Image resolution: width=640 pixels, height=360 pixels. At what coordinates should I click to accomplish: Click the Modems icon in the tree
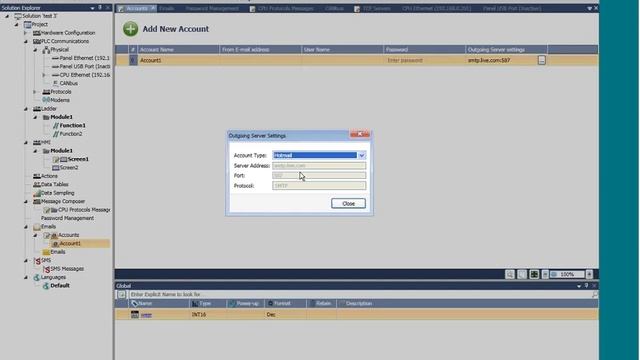tap(46, 100)
